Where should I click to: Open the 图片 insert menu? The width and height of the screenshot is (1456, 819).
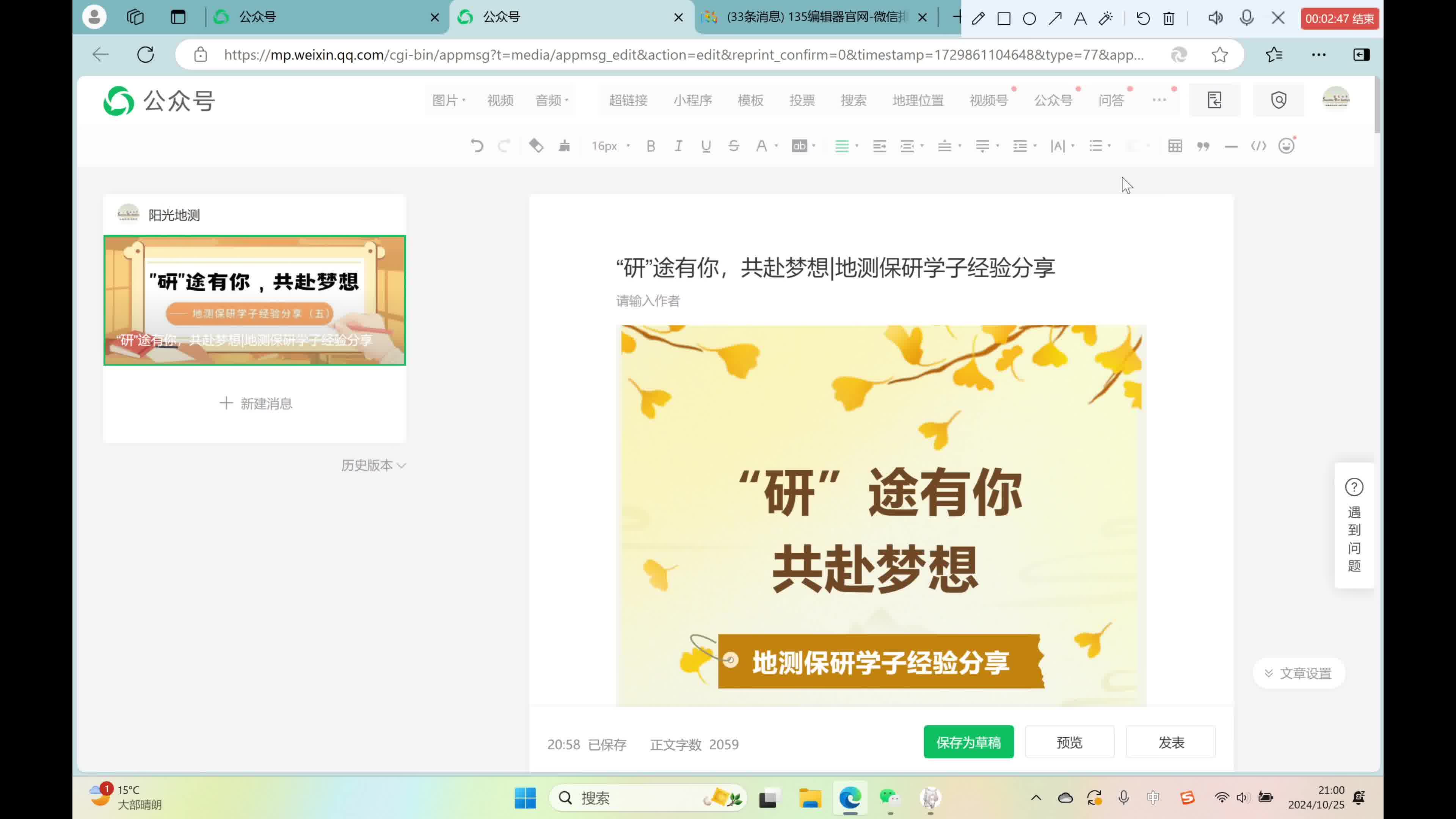click(449, 100)
